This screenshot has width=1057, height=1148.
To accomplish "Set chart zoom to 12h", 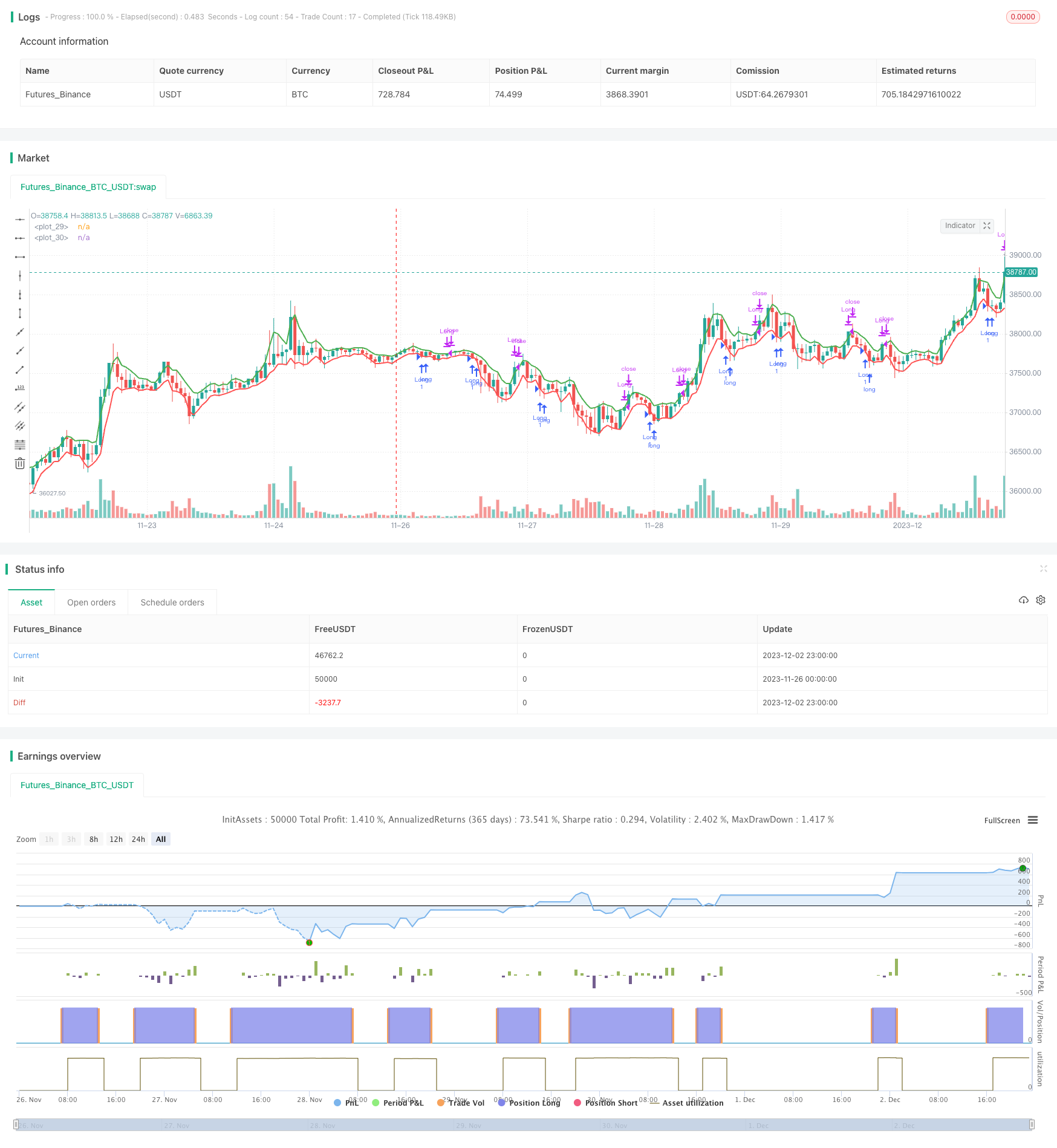I will click(x=116, y=839).
